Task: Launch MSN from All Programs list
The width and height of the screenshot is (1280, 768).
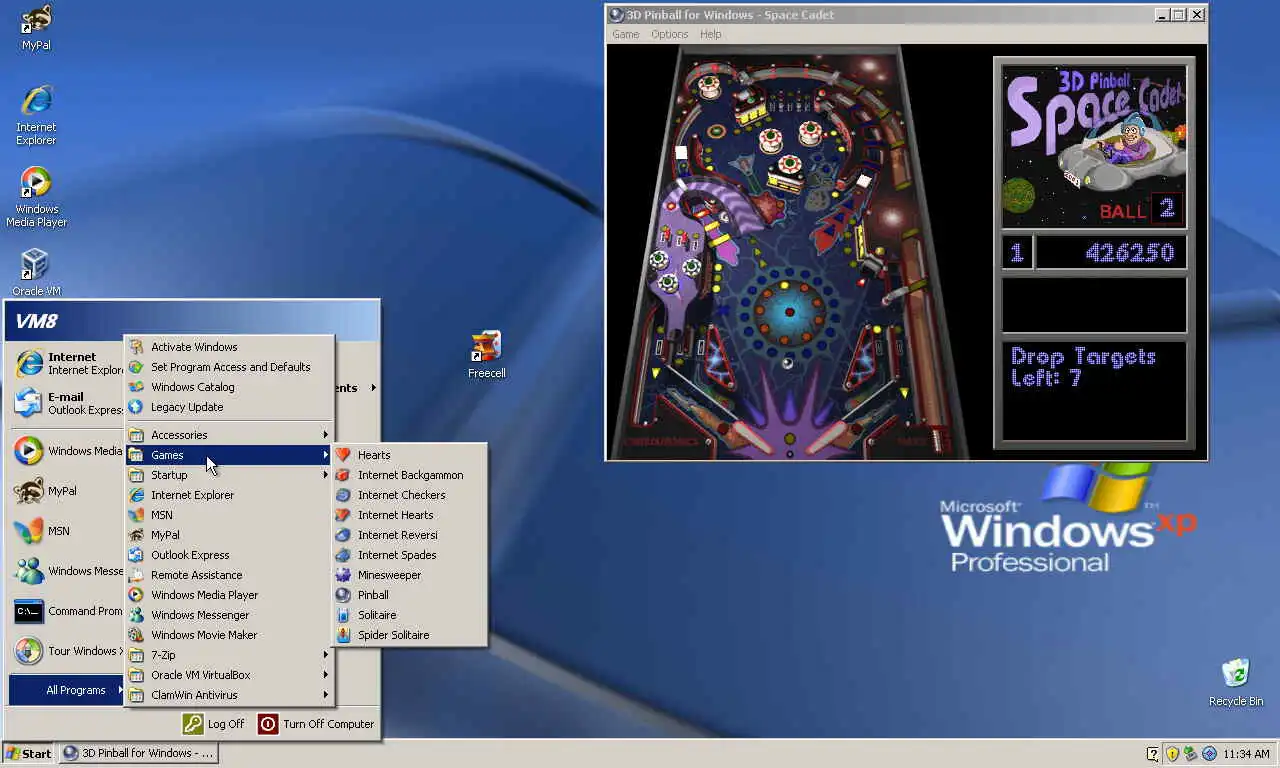Action: tap(229, 515)
